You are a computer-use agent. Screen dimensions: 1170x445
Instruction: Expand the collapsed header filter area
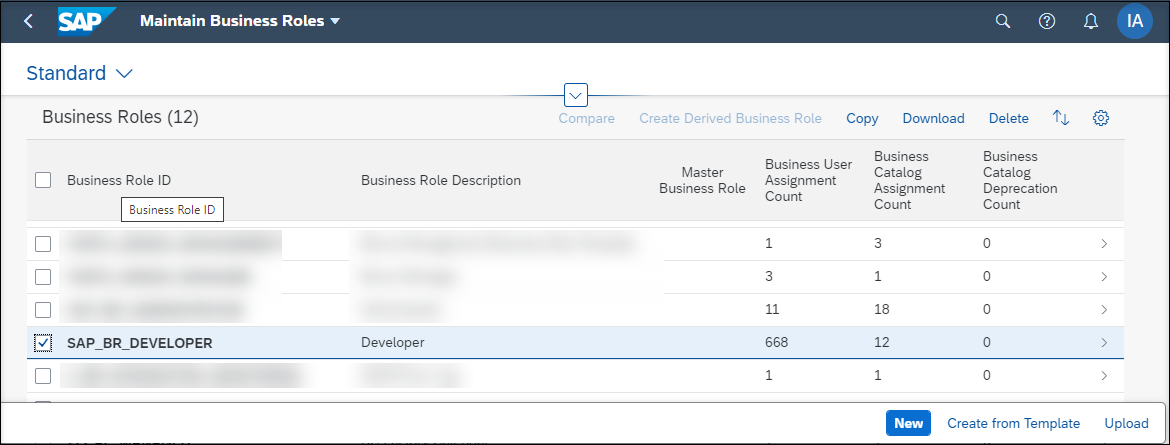click(x=576, y=95)
